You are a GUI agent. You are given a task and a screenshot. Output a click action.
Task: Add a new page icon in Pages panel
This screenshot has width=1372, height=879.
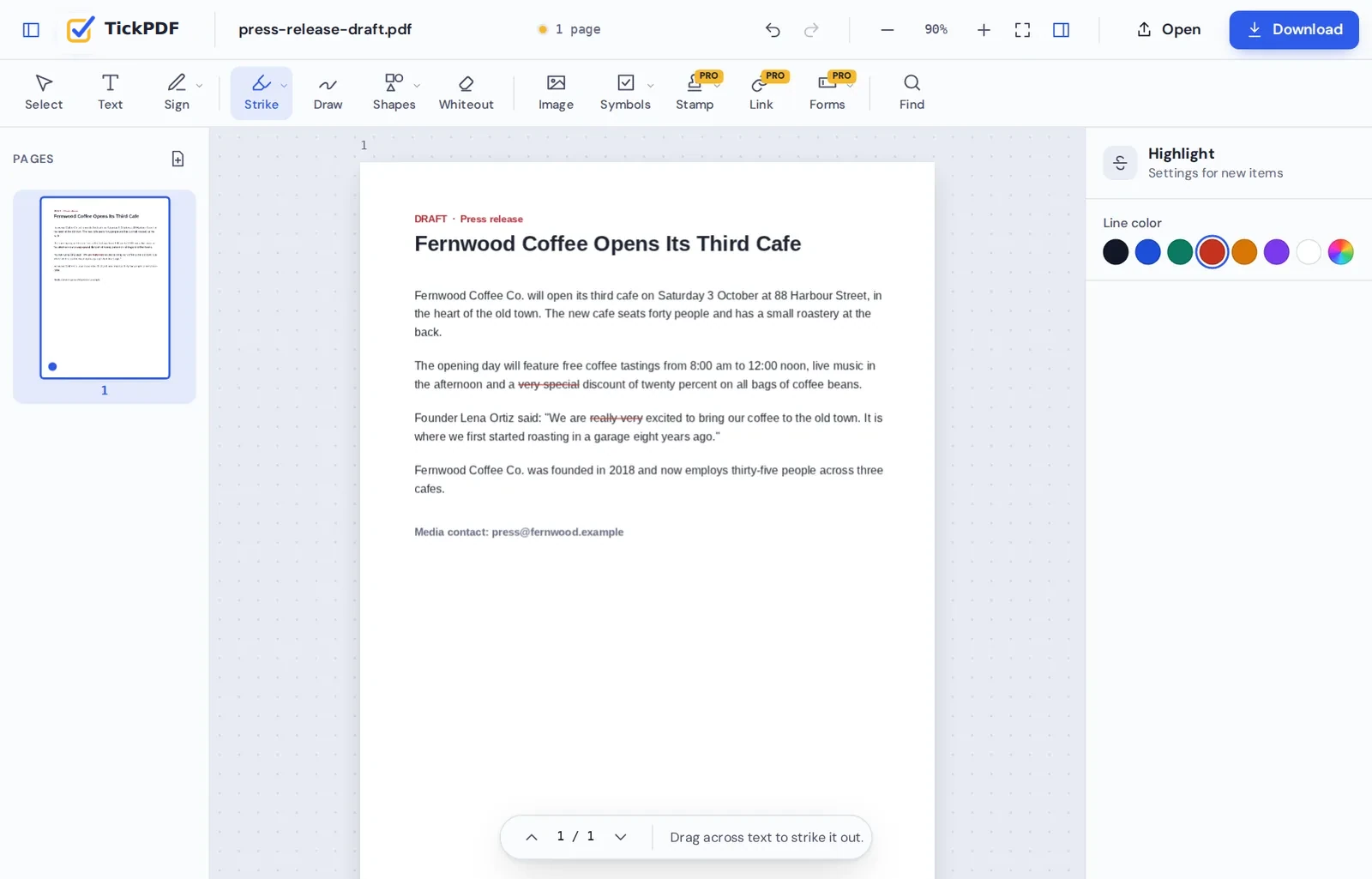point(178,159)
